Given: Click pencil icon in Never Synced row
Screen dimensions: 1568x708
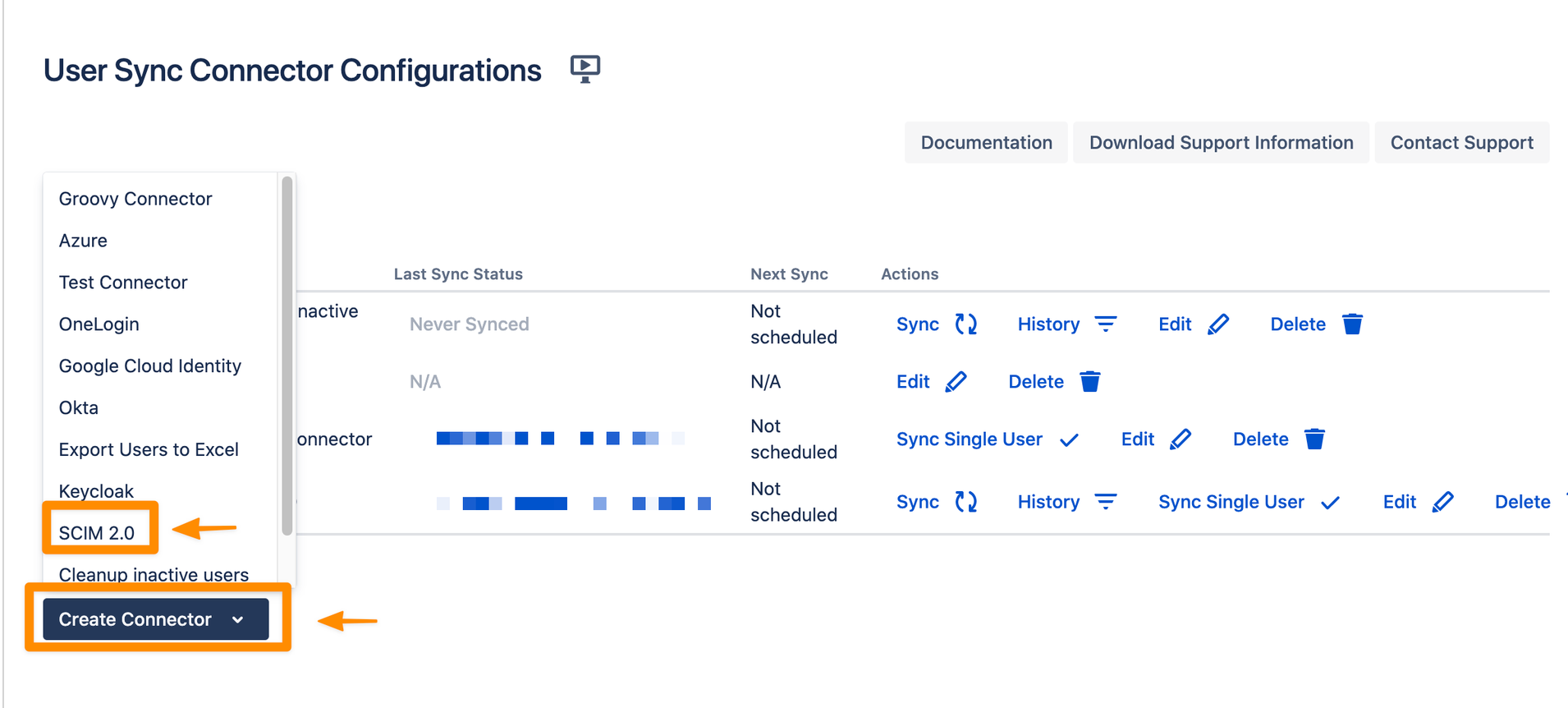Looking at the screenshot, I should (1218, 324).
